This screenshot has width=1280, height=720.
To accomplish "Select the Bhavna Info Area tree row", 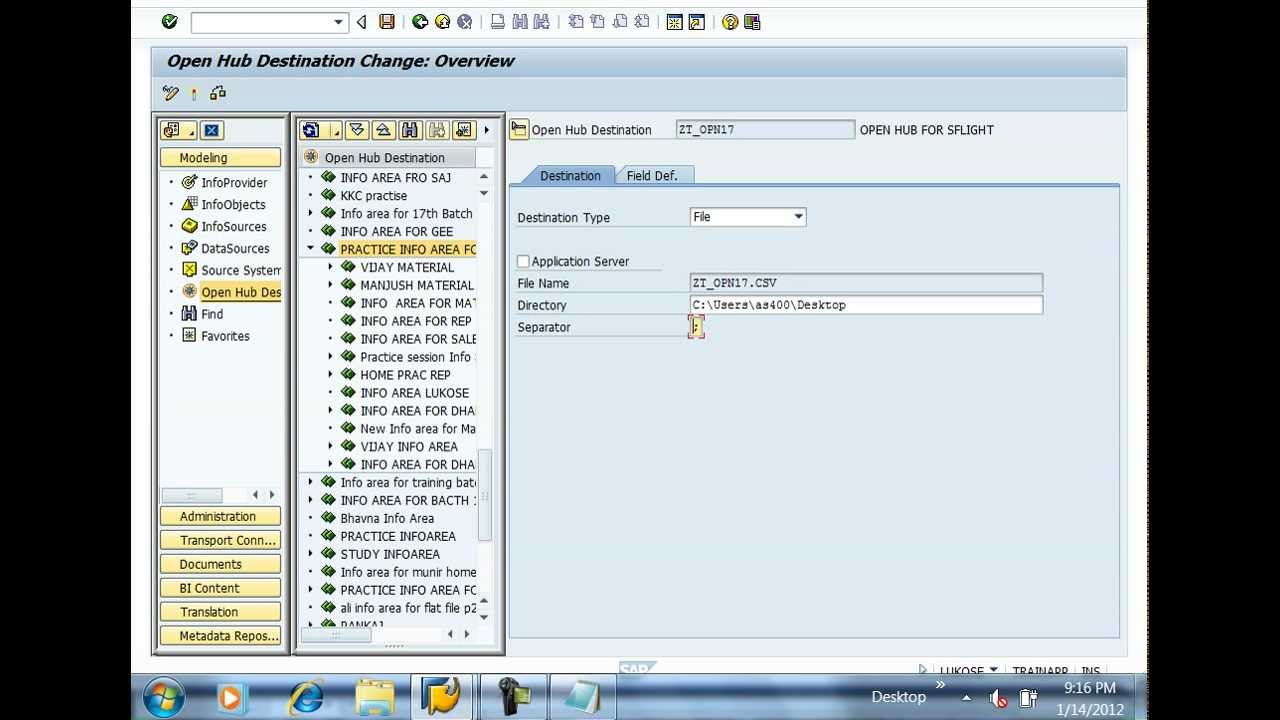I will point(387,518).
